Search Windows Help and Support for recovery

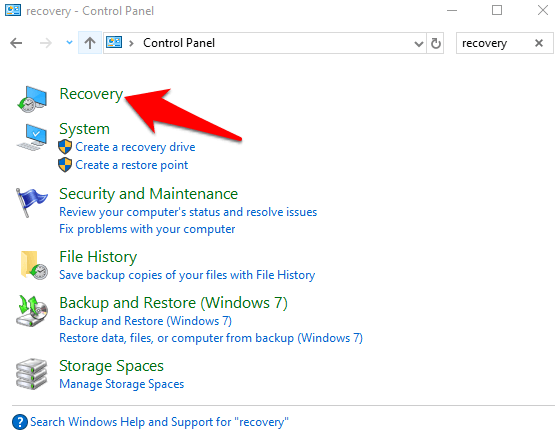pos(159,422)
